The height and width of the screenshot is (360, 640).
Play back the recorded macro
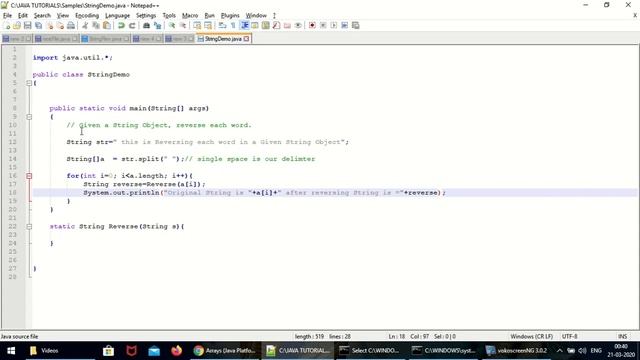pos(333,25)
